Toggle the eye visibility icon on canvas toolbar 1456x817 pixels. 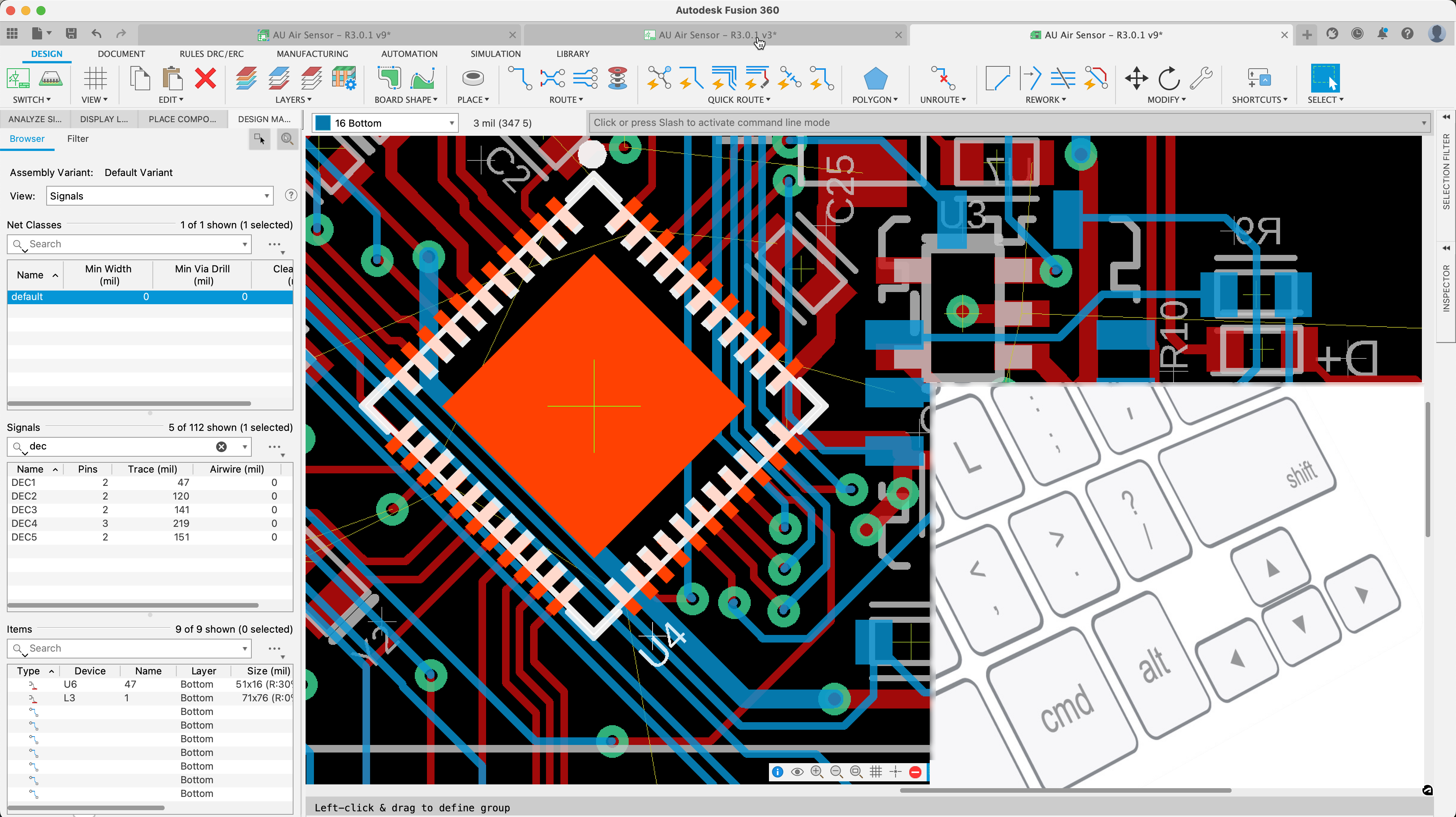pos(797,771)
